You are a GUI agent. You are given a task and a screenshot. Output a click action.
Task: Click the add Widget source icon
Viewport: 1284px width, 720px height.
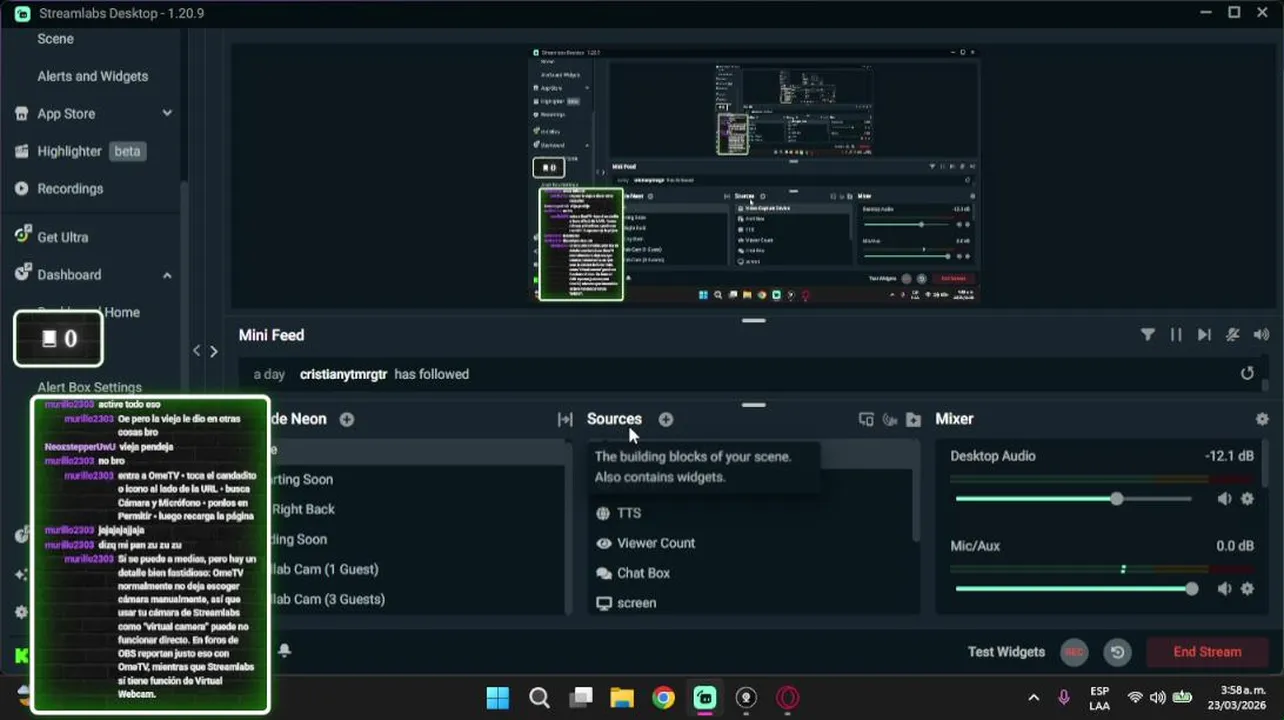(x=866, y=420)
